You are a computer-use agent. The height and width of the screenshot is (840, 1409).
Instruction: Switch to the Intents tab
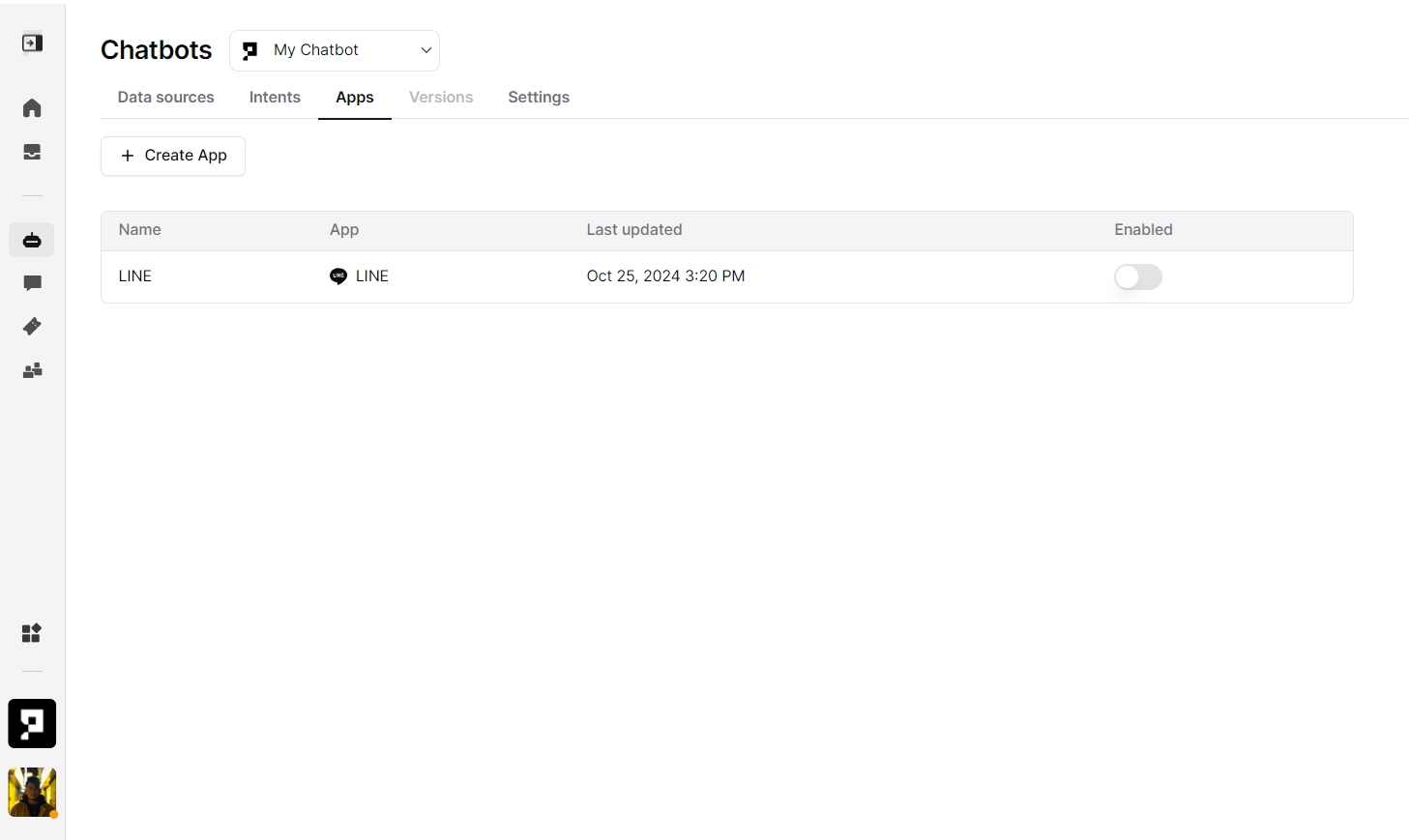click(x=275, y=98)
